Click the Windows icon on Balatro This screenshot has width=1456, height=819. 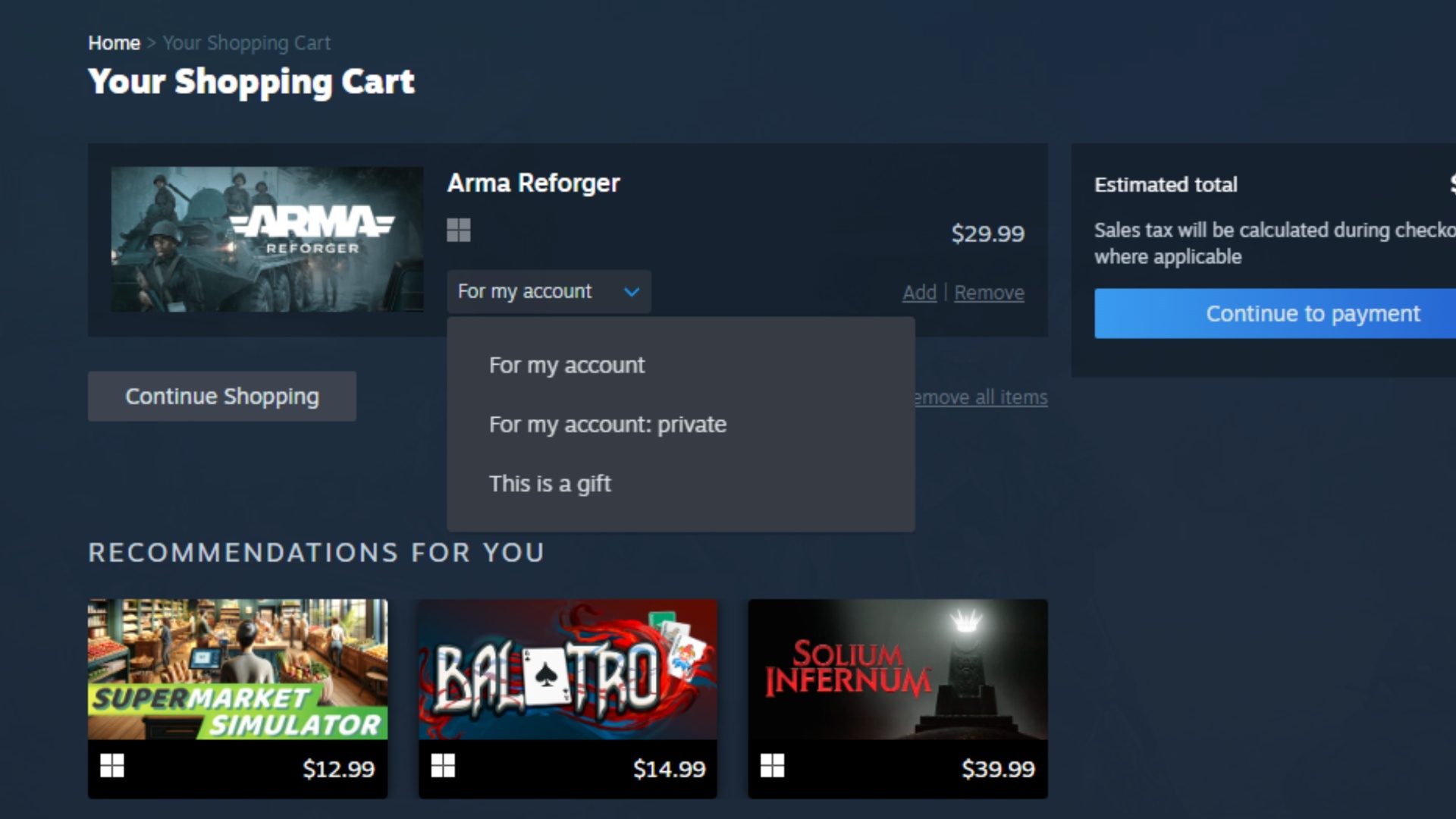tap(443, 767)
